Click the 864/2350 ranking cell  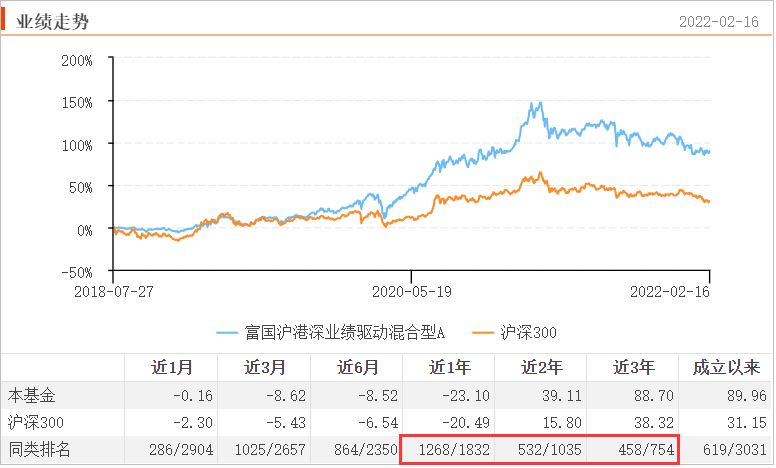point(366,450)
